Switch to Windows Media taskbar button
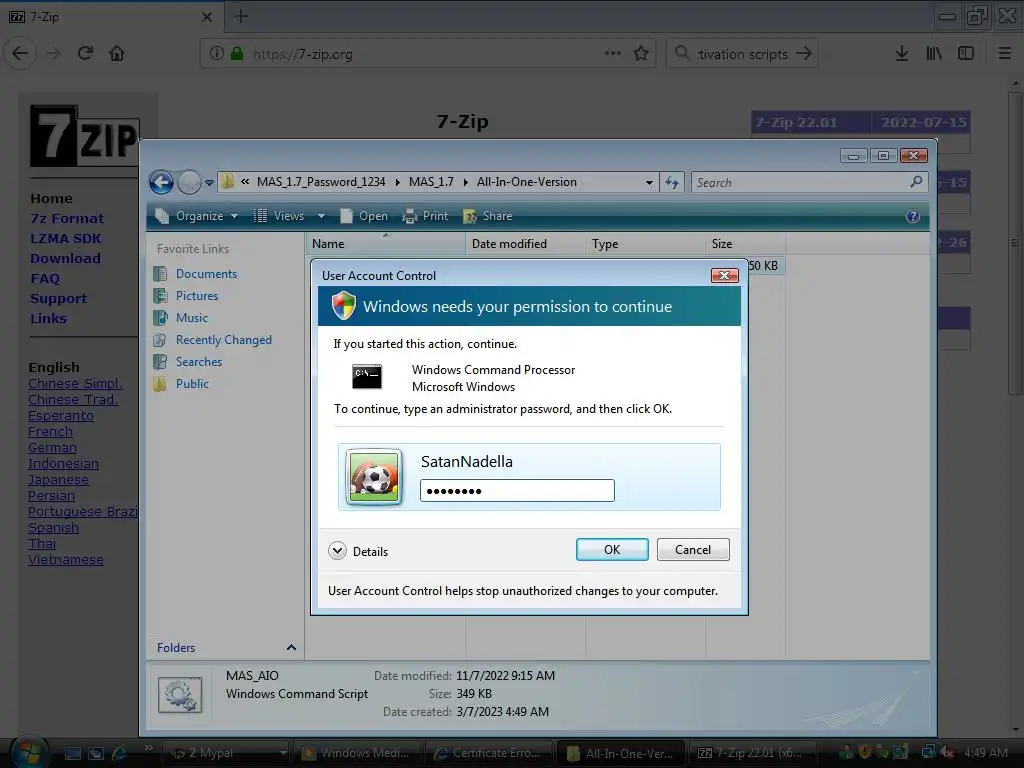 click(x=357, y=753)
